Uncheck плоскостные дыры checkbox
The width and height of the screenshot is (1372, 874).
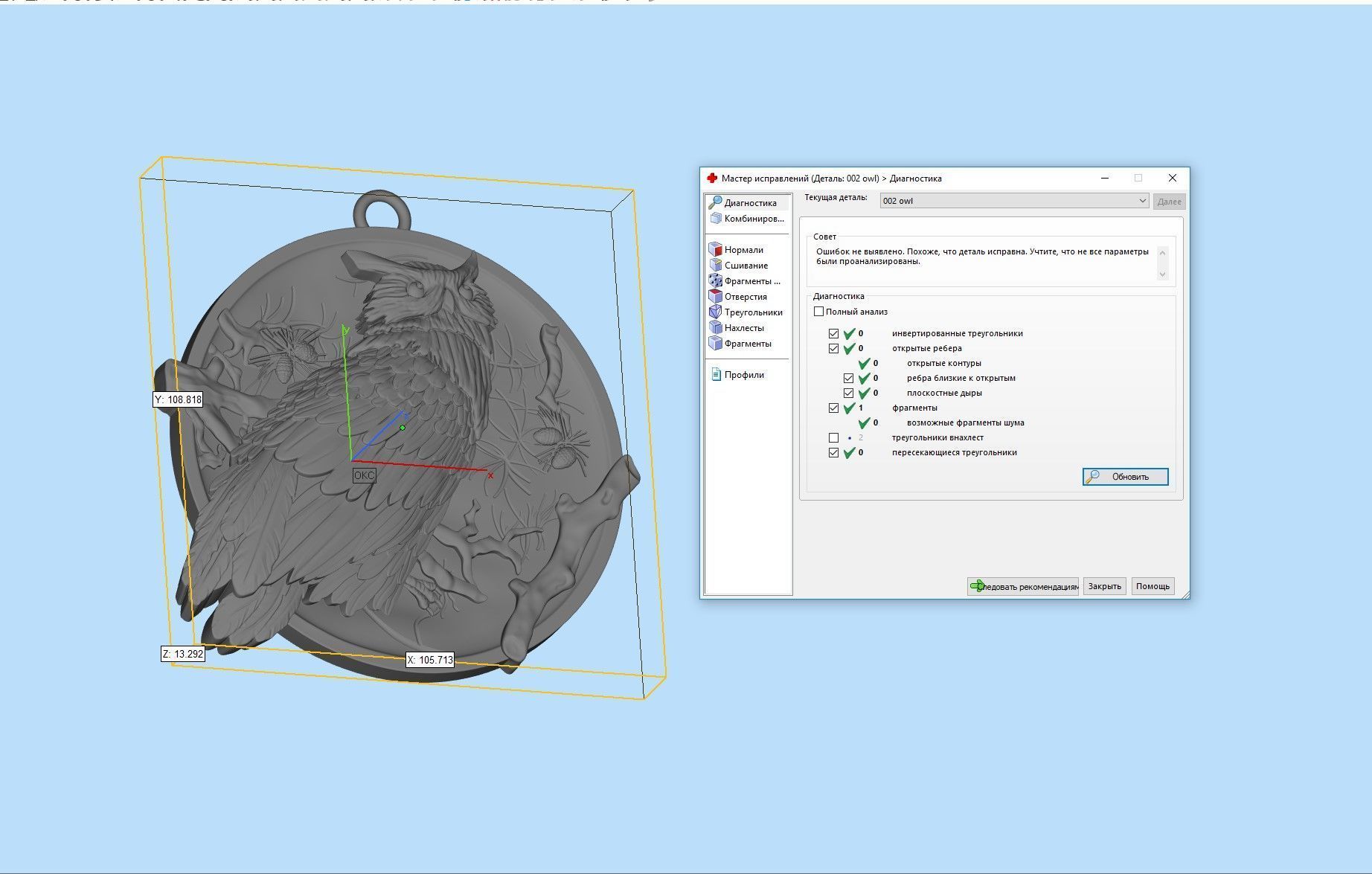coord(848,393)
